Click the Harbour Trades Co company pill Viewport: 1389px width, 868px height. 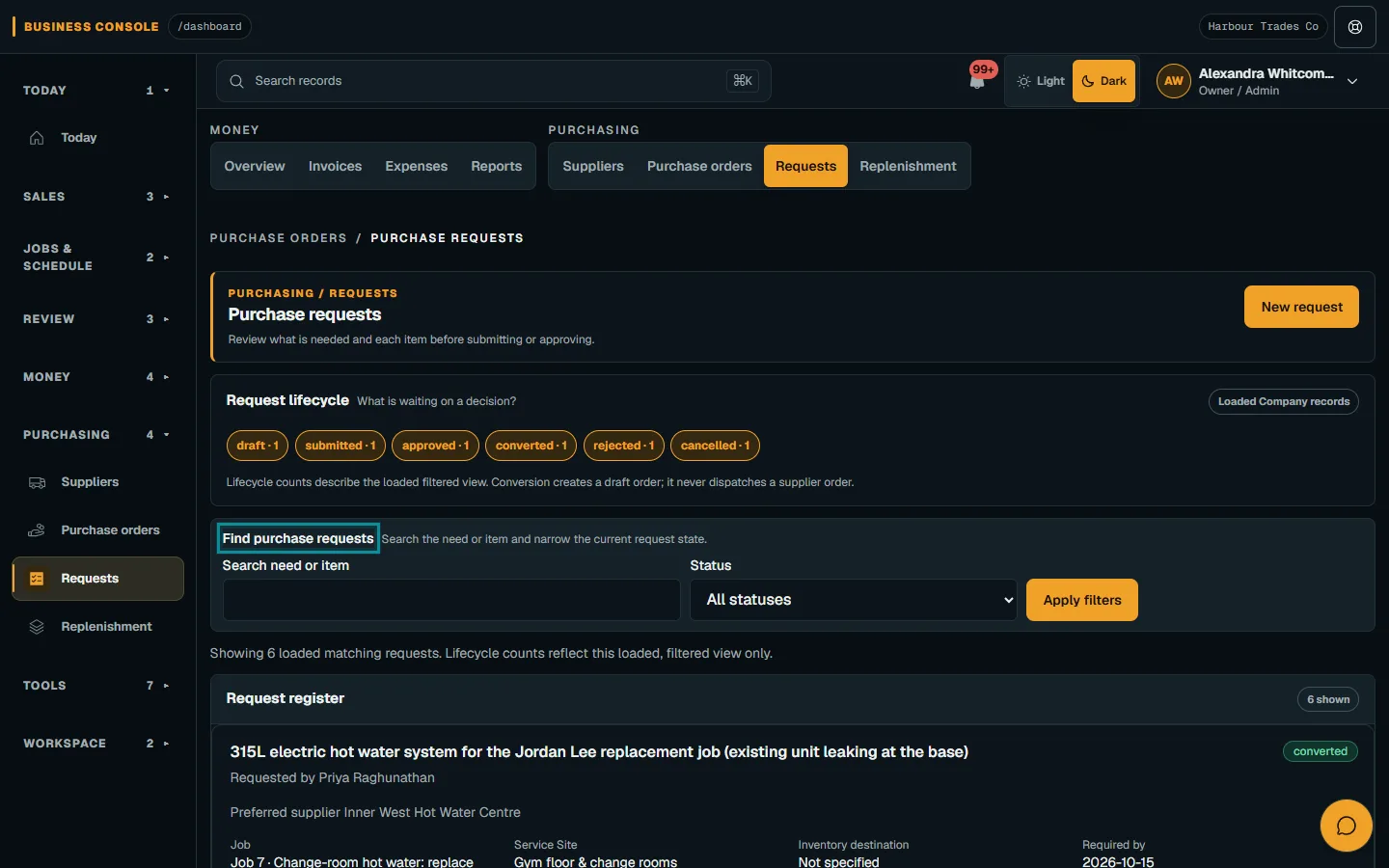(1263, 27)
